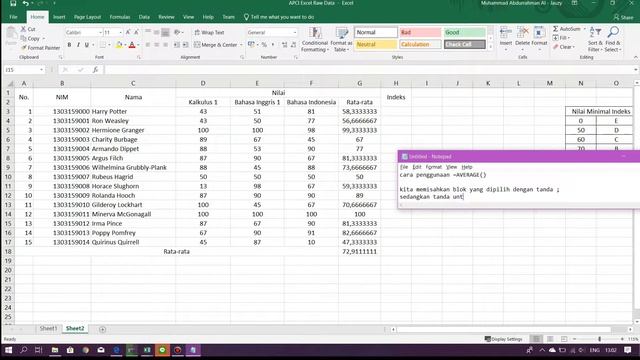The height and width of the screenshot is (360, 640).
Task: Click the Cut icon in Clipboard group
Action: click(x=23, y=29)
